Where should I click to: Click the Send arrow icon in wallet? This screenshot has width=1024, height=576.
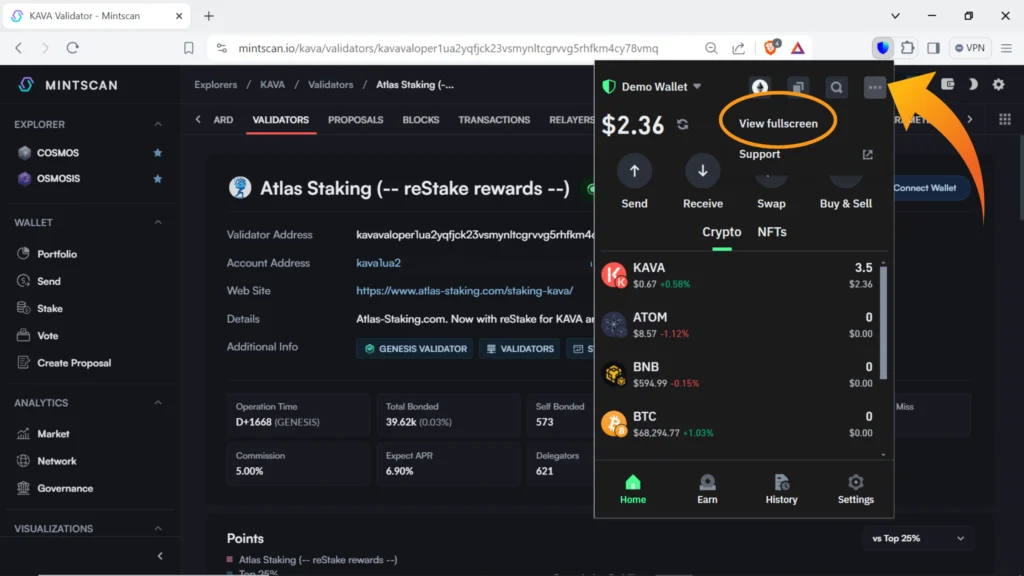[x=634, y=171]
